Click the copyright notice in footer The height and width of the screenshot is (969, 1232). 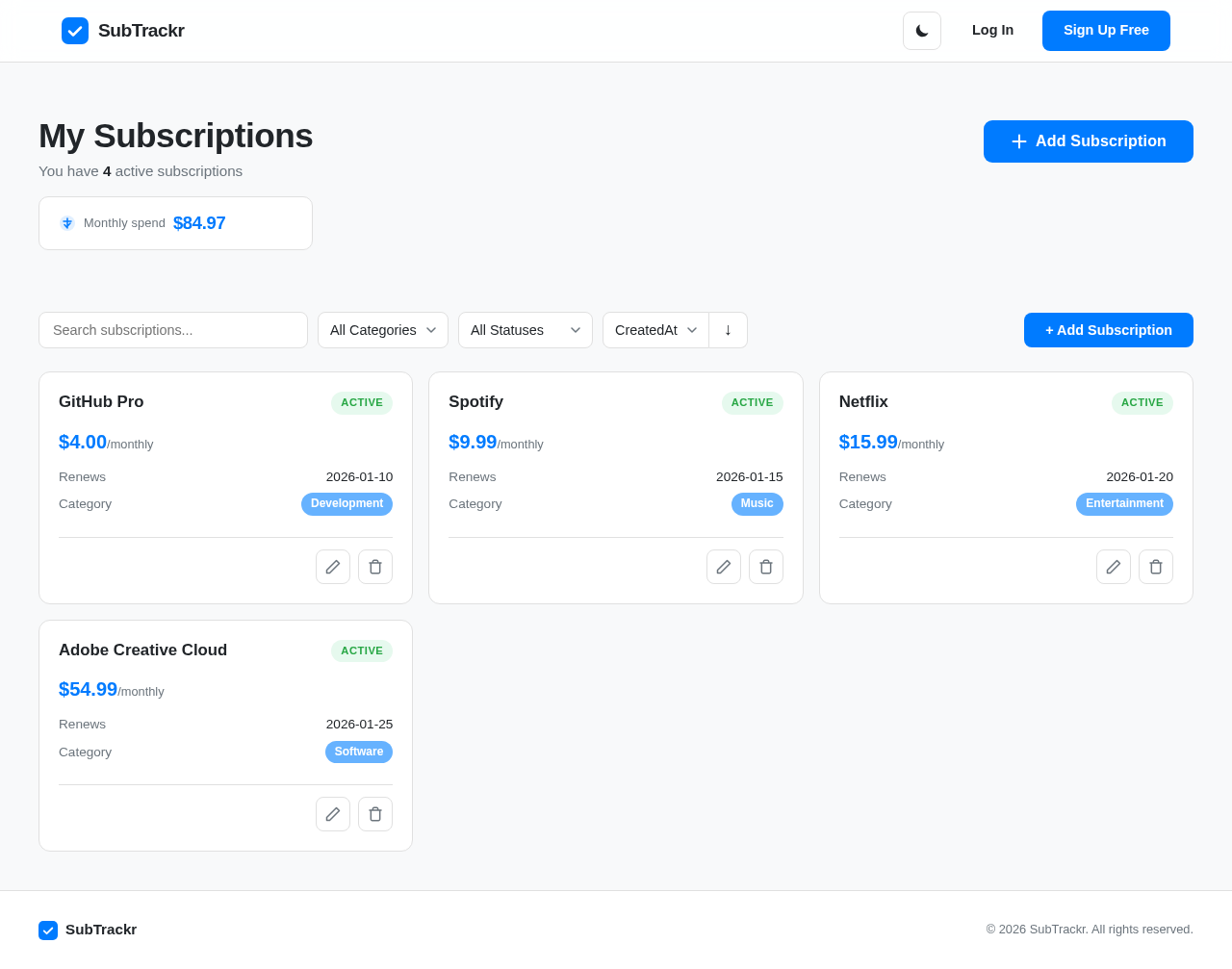(1090, 930)
